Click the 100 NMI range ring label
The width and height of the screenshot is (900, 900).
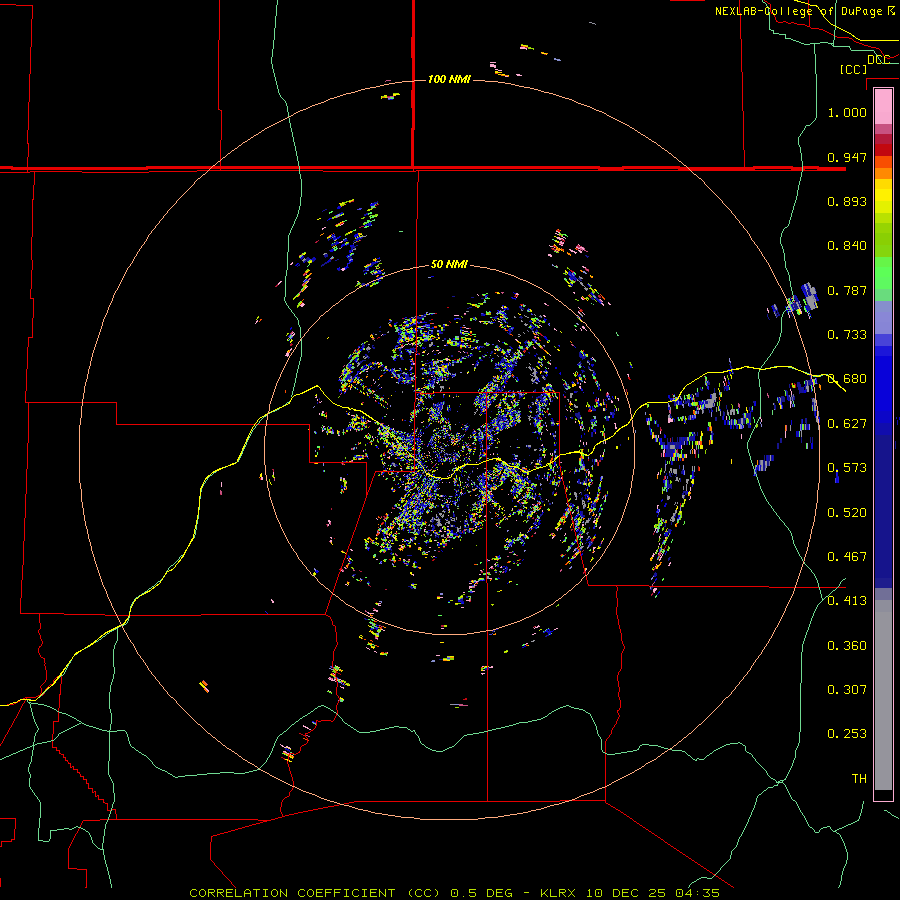449,79
